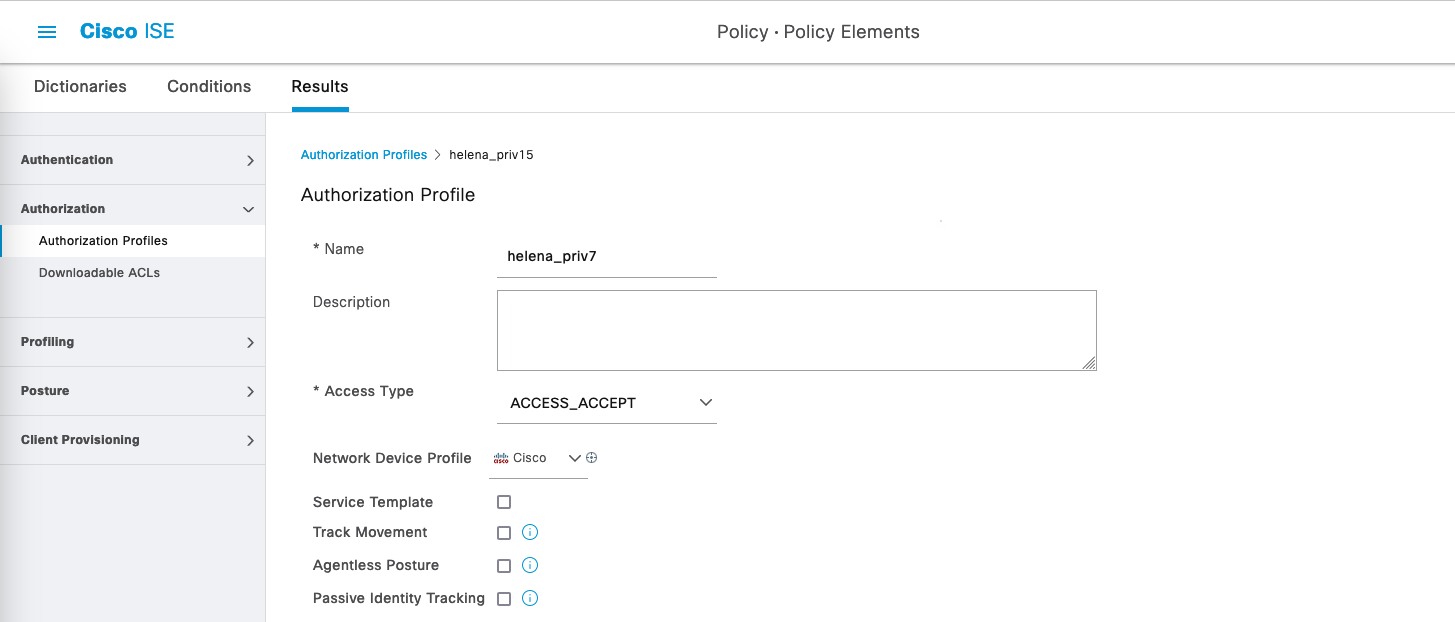Switch to the Dictionaries tab
1455x622 pixels.
pyautogui.click(x=80, y=87)
